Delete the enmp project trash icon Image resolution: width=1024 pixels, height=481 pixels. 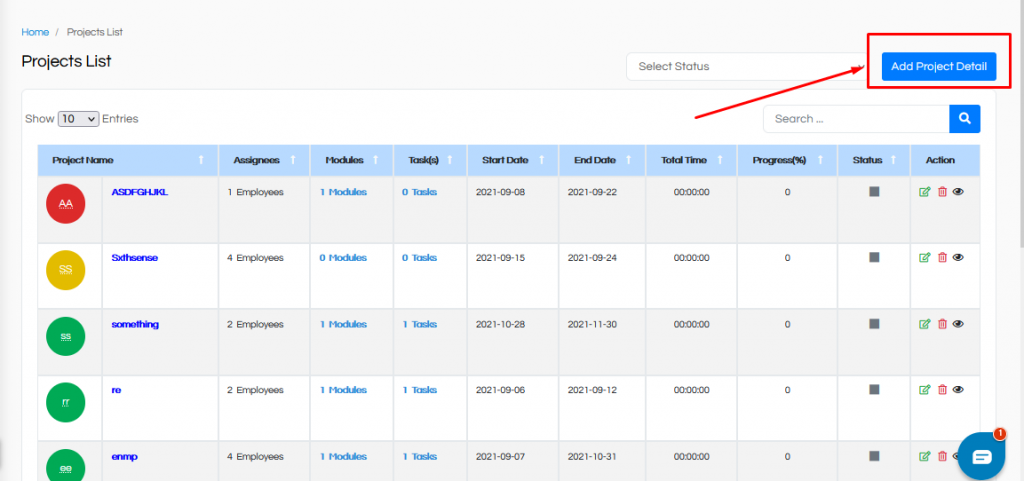click(x=942, y=457)
